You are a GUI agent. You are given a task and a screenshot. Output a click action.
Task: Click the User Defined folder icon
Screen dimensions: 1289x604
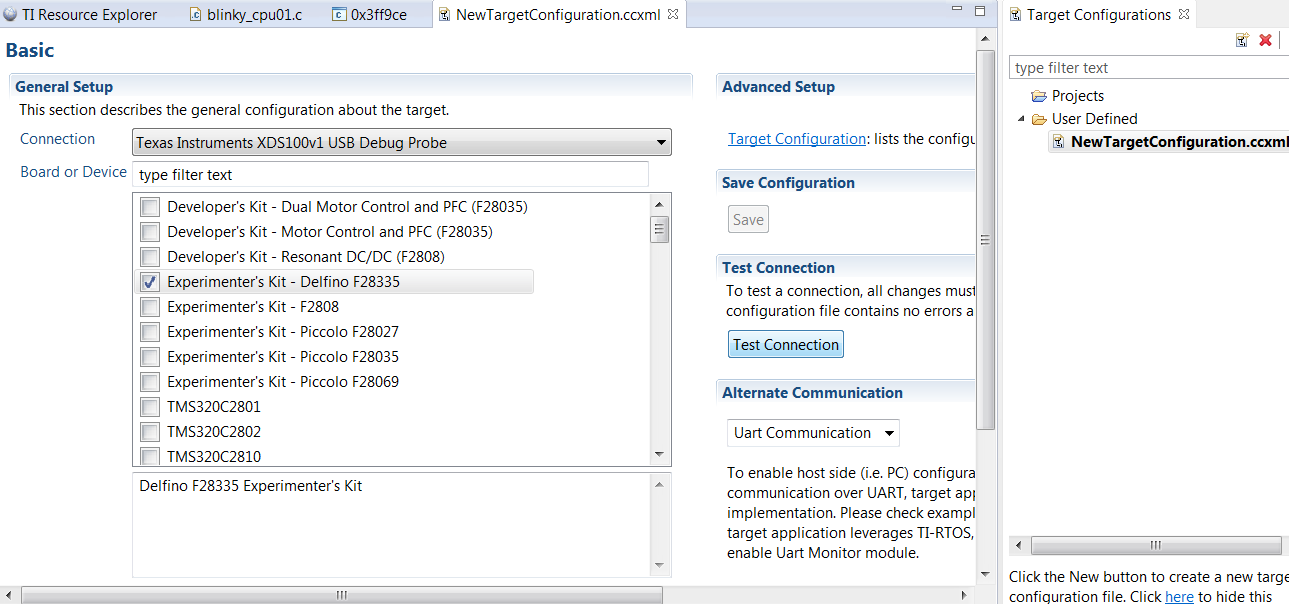tap(1039, 119)
